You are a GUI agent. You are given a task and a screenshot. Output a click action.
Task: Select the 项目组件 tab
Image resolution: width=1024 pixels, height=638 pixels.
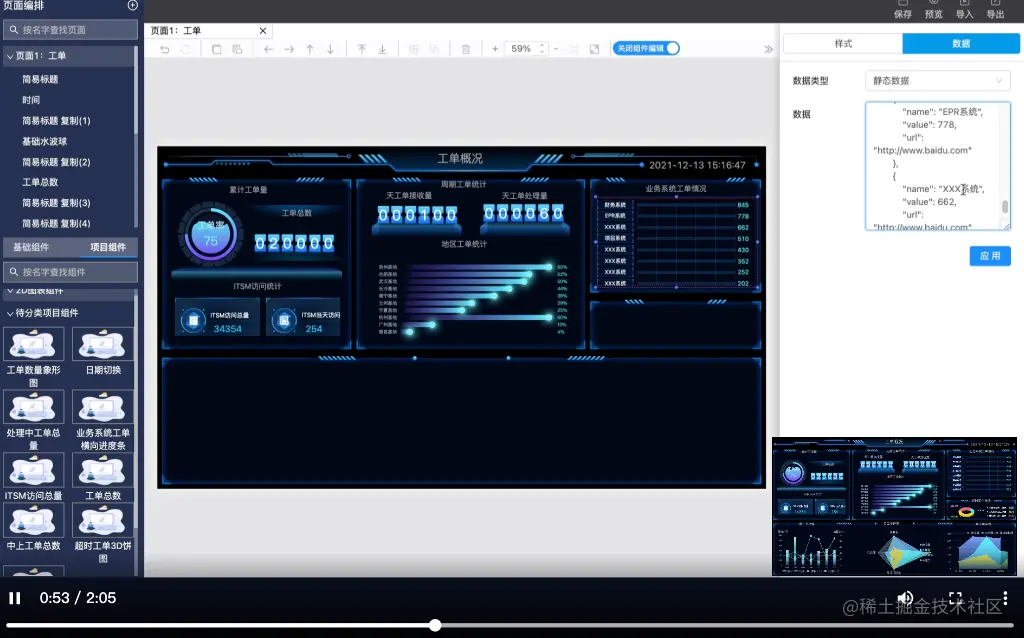coord(108,247)
